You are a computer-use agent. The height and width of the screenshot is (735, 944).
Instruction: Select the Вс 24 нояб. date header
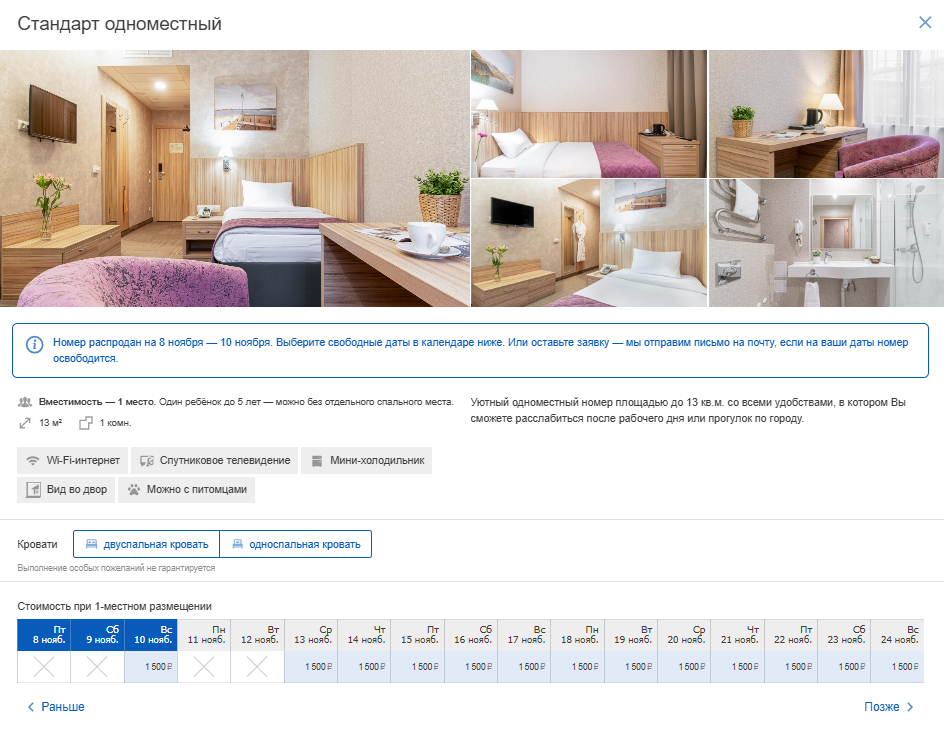(898, 635)
